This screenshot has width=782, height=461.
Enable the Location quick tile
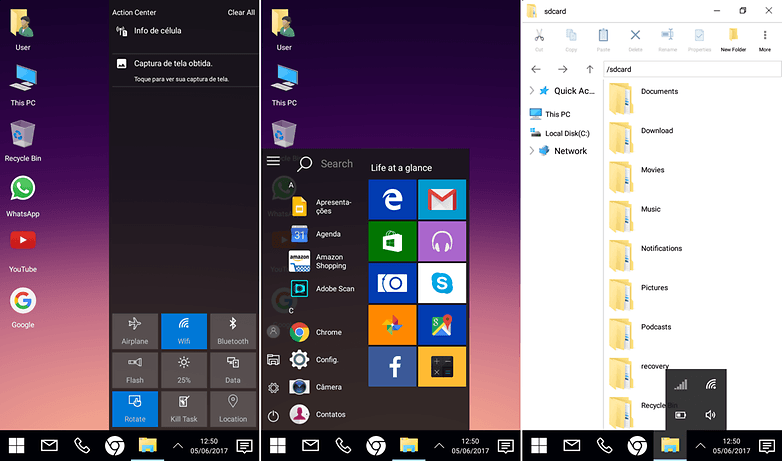click(x=233, y=409)
